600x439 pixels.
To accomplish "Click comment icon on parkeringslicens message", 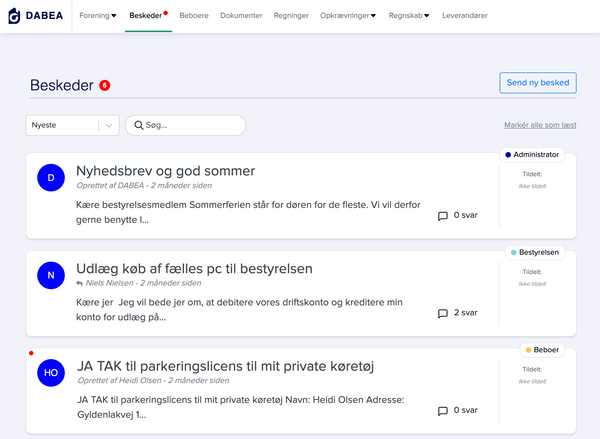I will point(443,411).
